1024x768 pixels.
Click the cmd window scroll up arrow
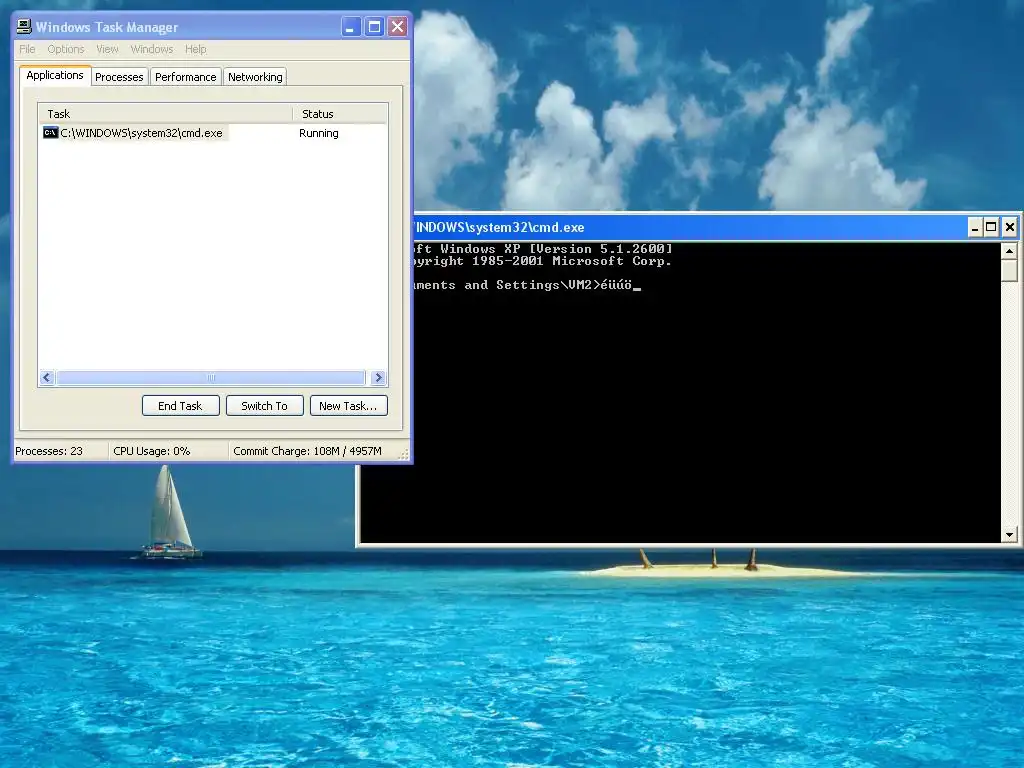[1010, 251]
